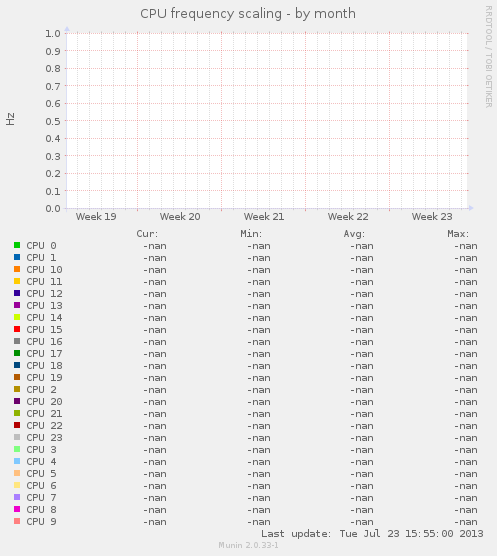Click the CPU 1 legend label
The image size is (497, 556).
41,258
